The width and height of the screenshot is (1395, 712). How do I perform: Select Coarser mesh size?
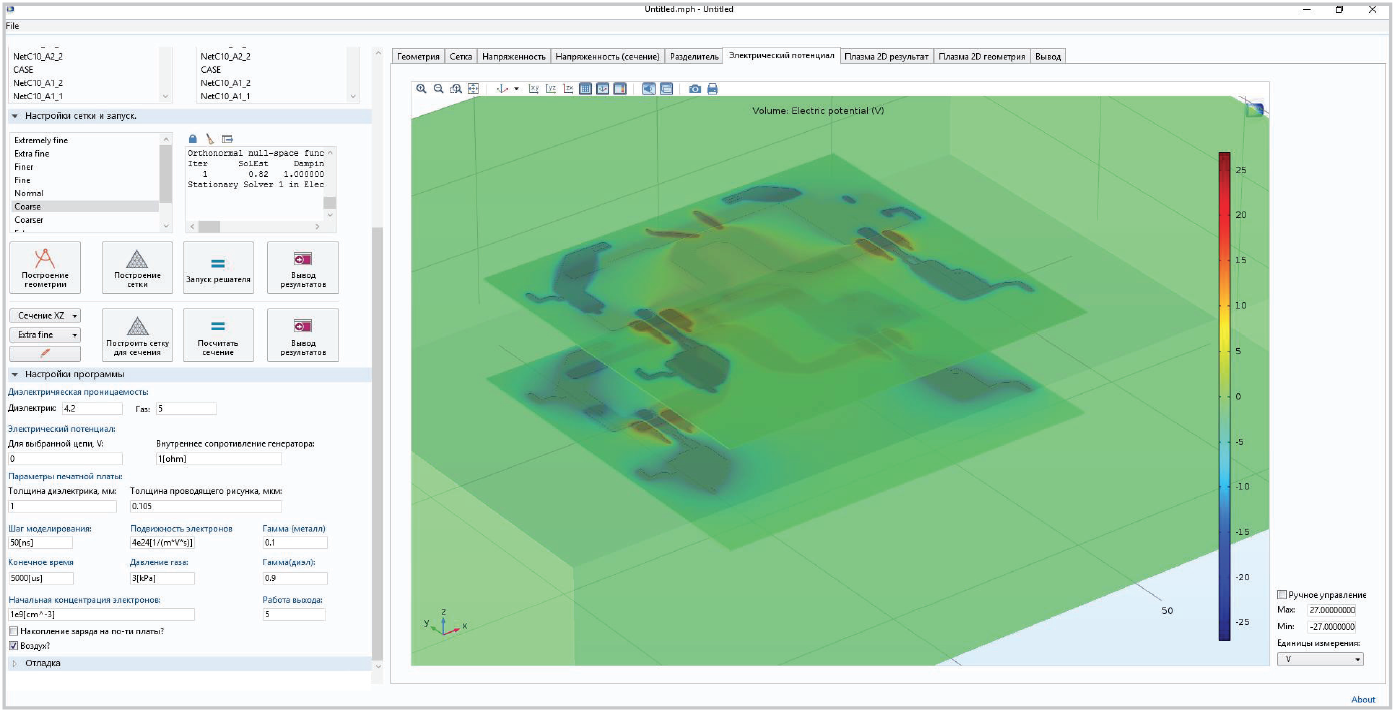coord(84,219)
